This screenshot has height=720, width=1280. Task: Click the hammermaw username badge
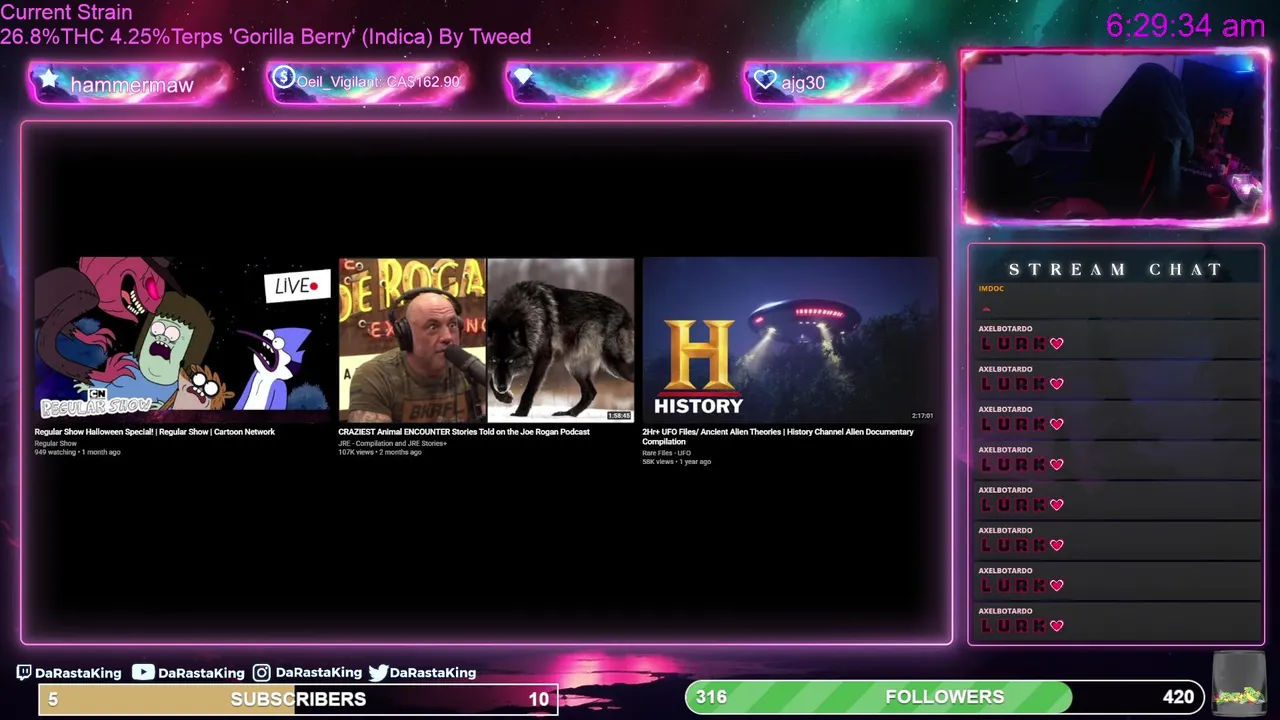[132, 85]
